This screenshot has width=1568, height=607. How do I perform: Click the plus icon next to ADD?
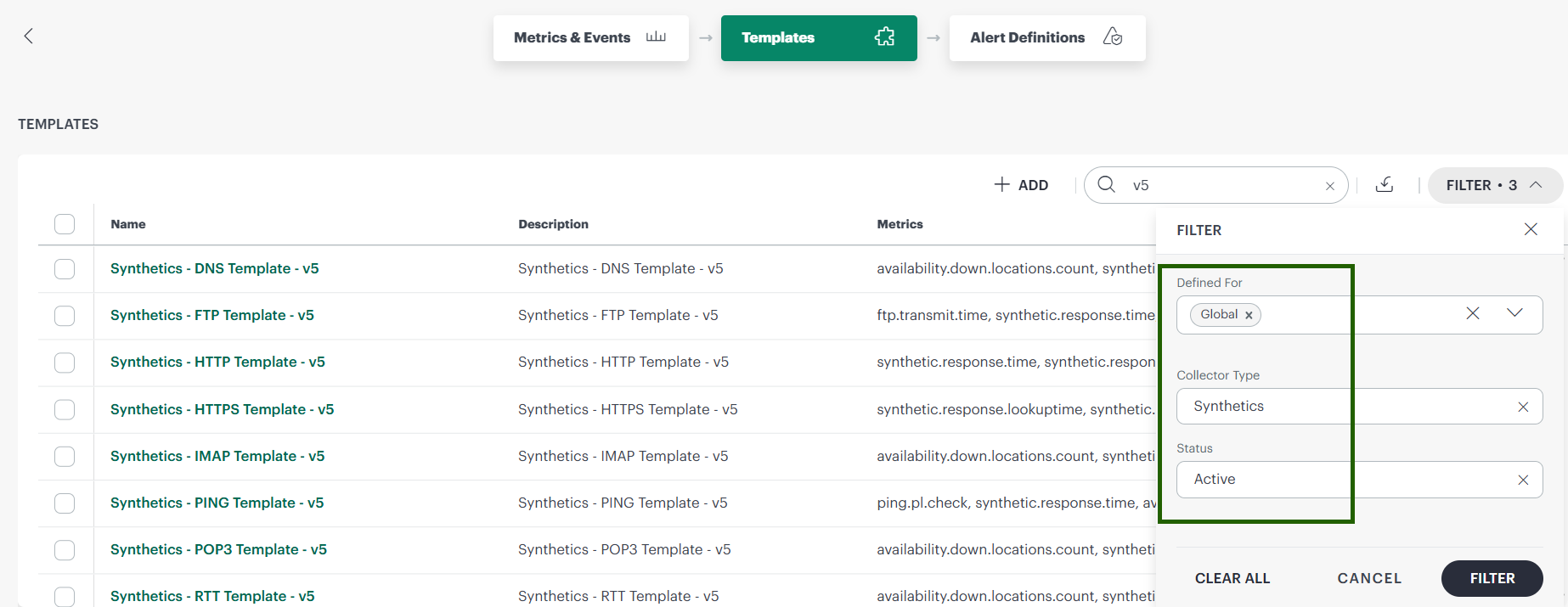coord(1002,184)
